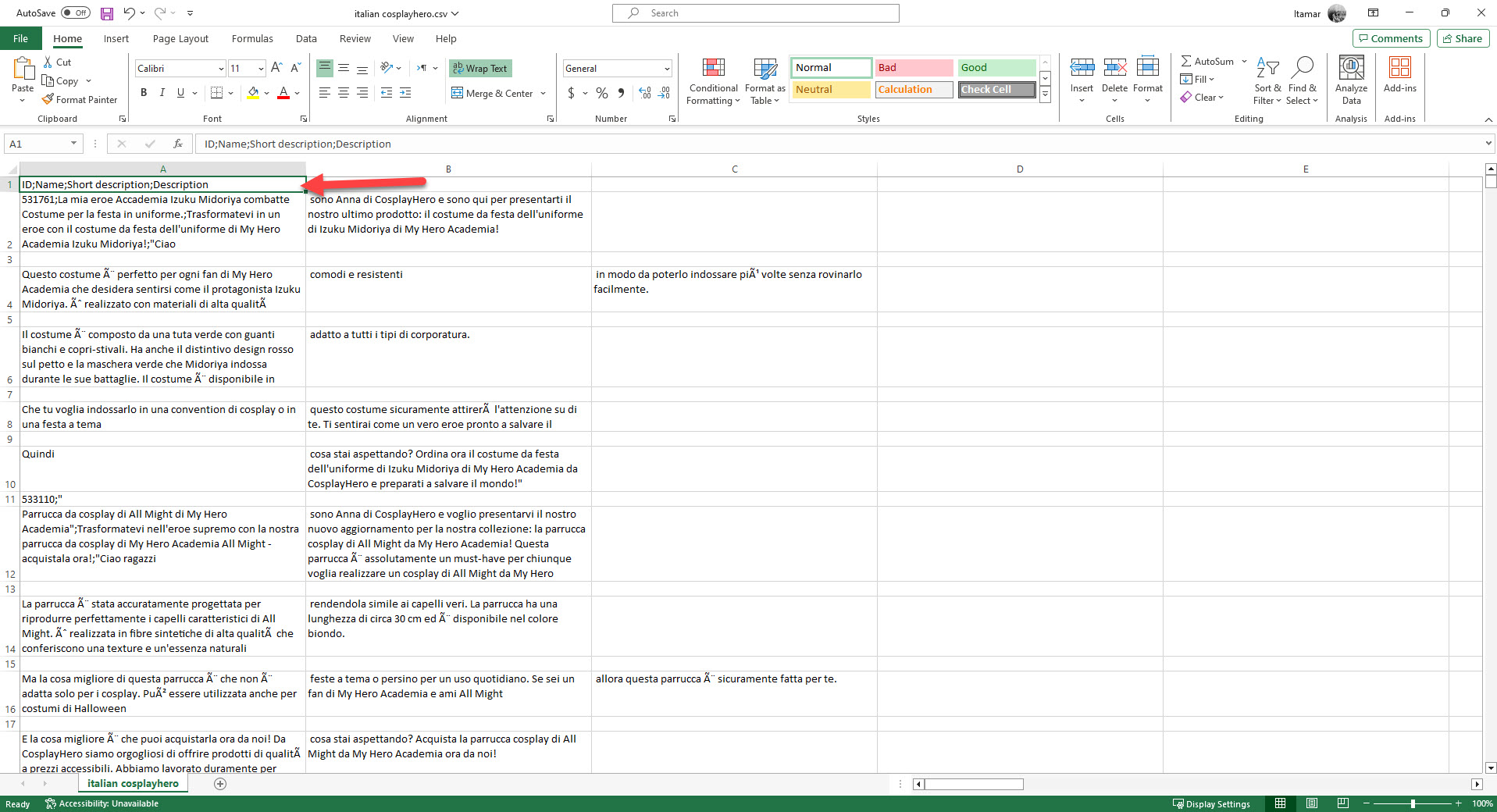Click the Undo arrow icon
The width and height of the screenshot is (1497, 812).
pos(129,13)
